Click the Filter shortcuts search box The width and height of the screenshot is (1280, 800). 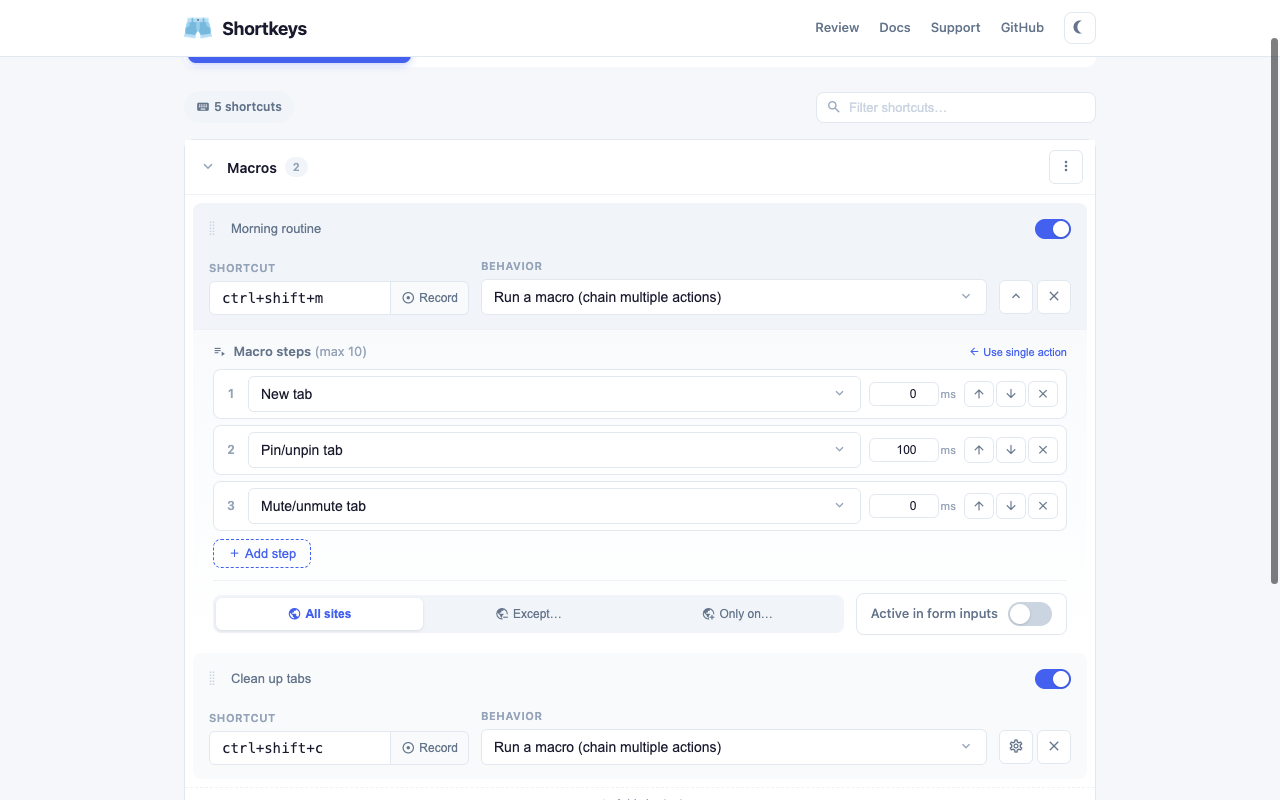(954, 107)
